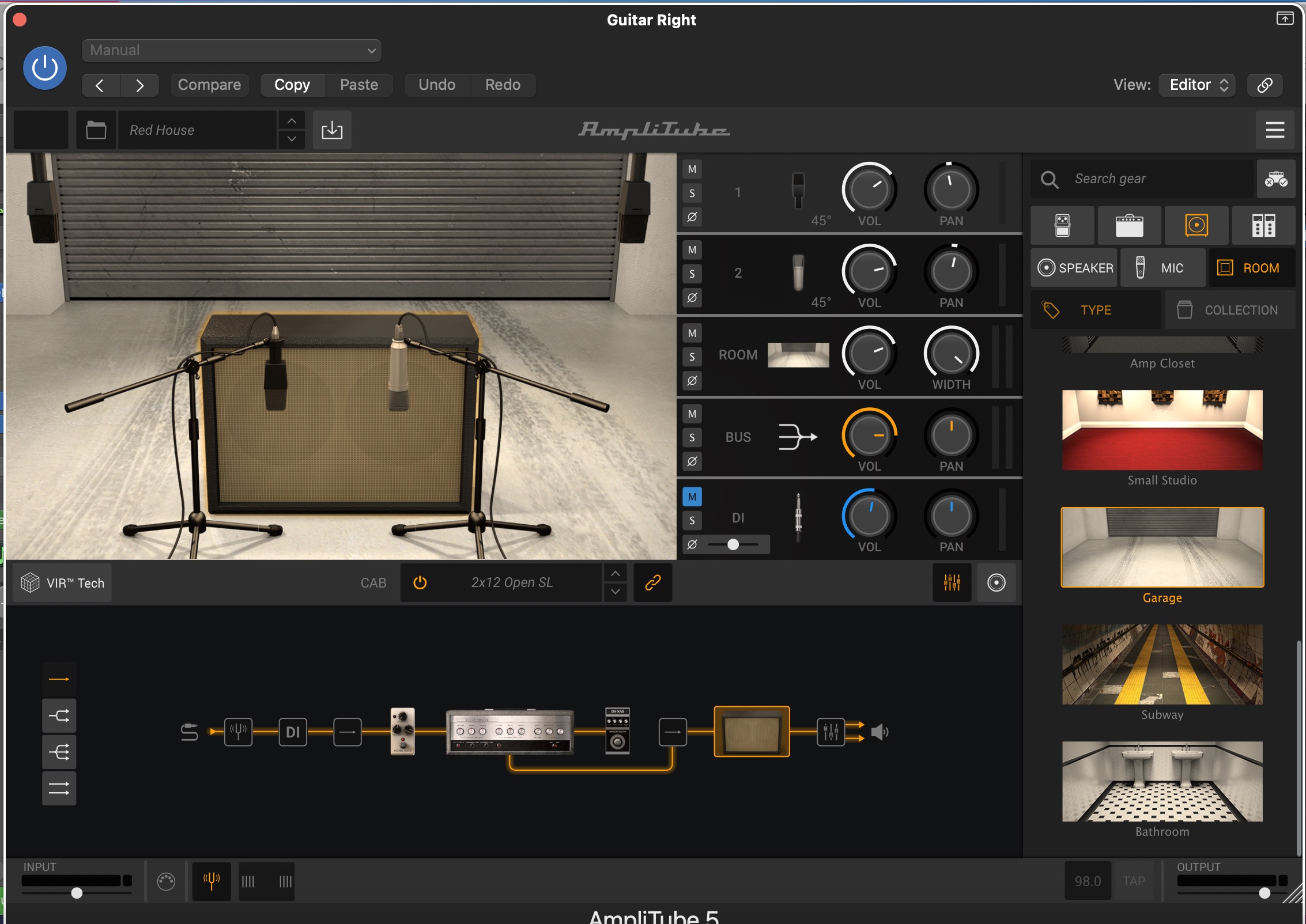Choose the Subway room thumbnail
Screen dimensions: 1306x924
click(x=1162, y=664)
